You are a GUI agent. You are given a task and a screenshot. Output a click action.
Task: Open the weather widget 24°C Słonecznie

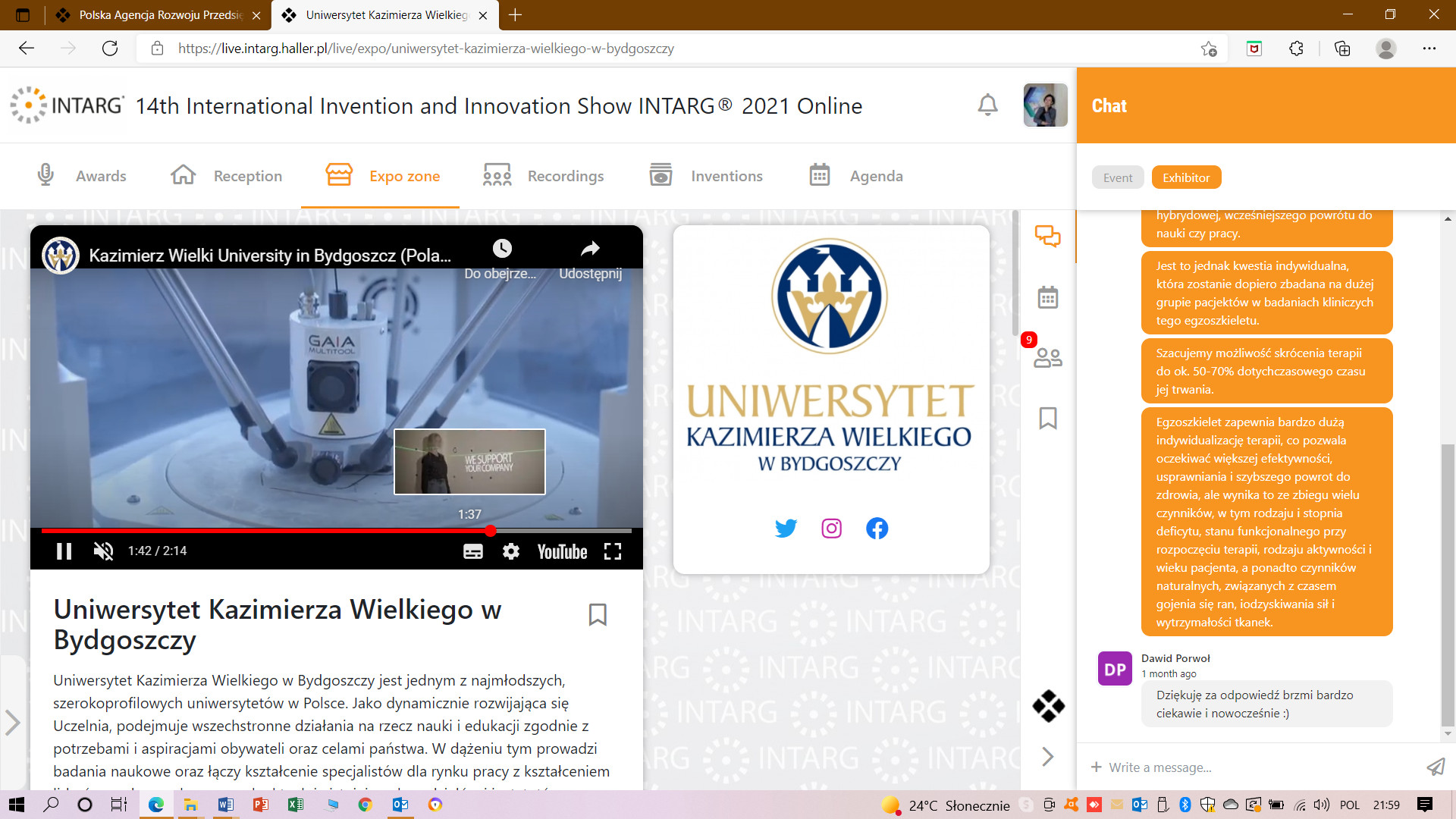946,805
